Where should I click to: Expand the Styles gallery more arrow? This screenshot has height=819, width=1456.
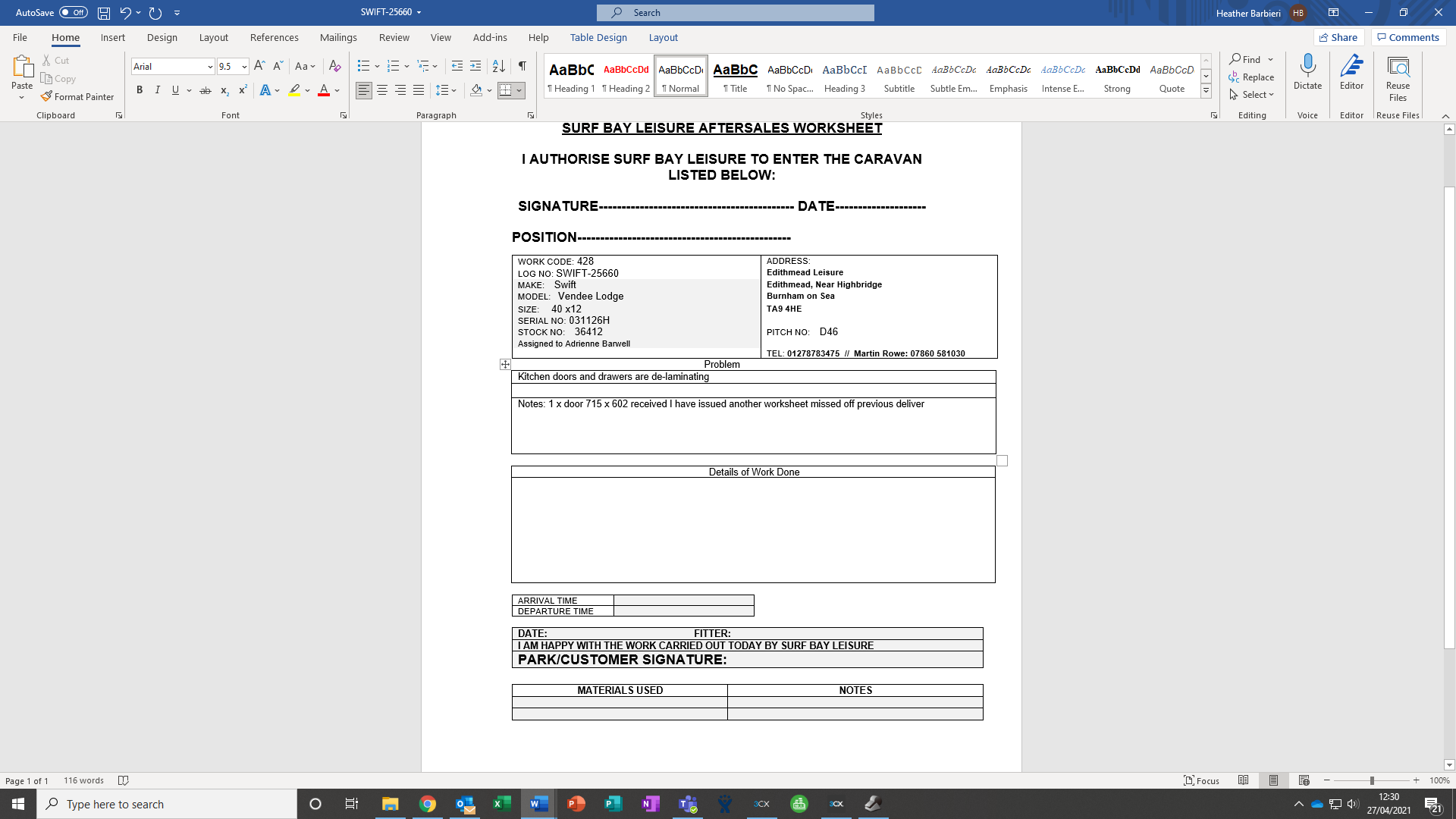click(x=1206, y=91)
